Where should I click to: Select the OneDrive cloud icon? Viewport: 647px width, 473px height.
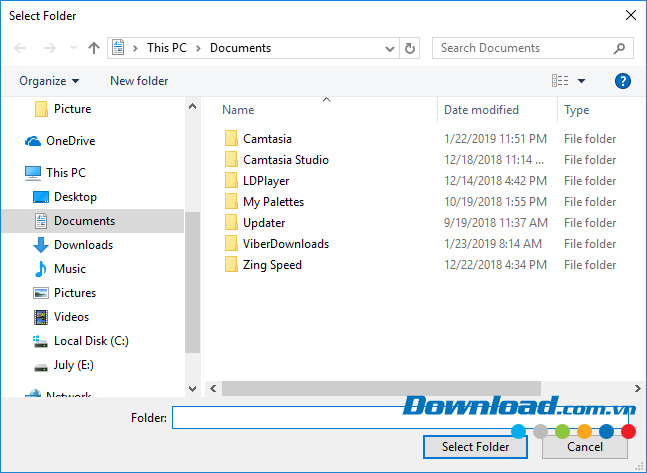[x=33, y=141]
